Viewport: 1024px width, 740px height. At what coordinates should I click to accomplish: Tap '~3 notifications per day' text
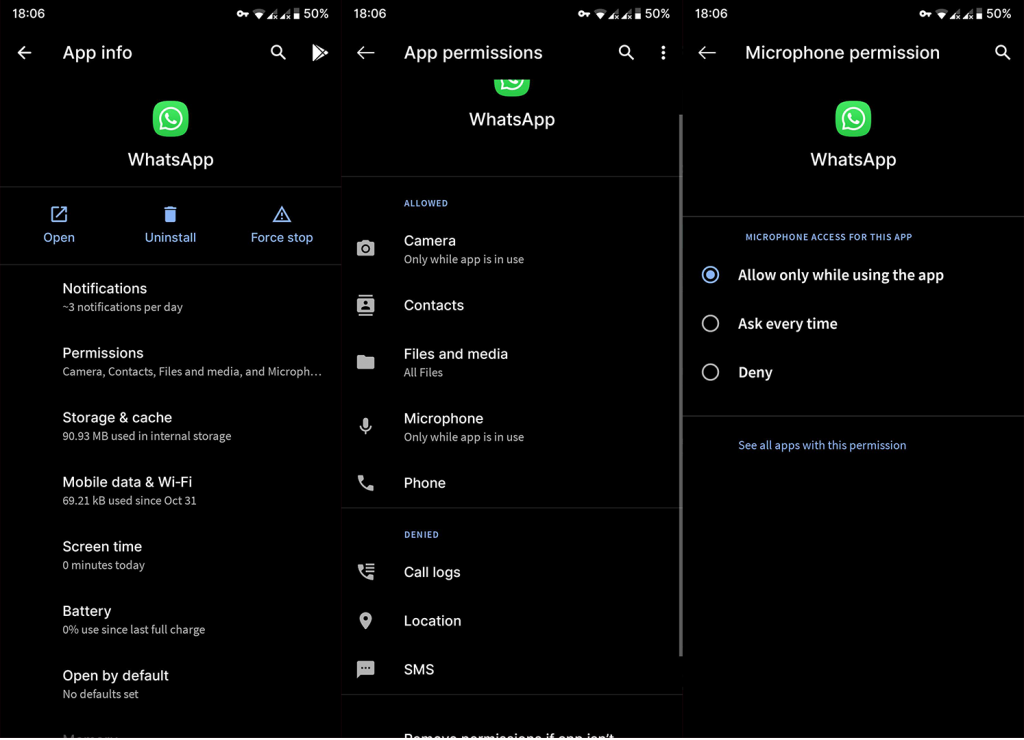(x=122, y=307)
